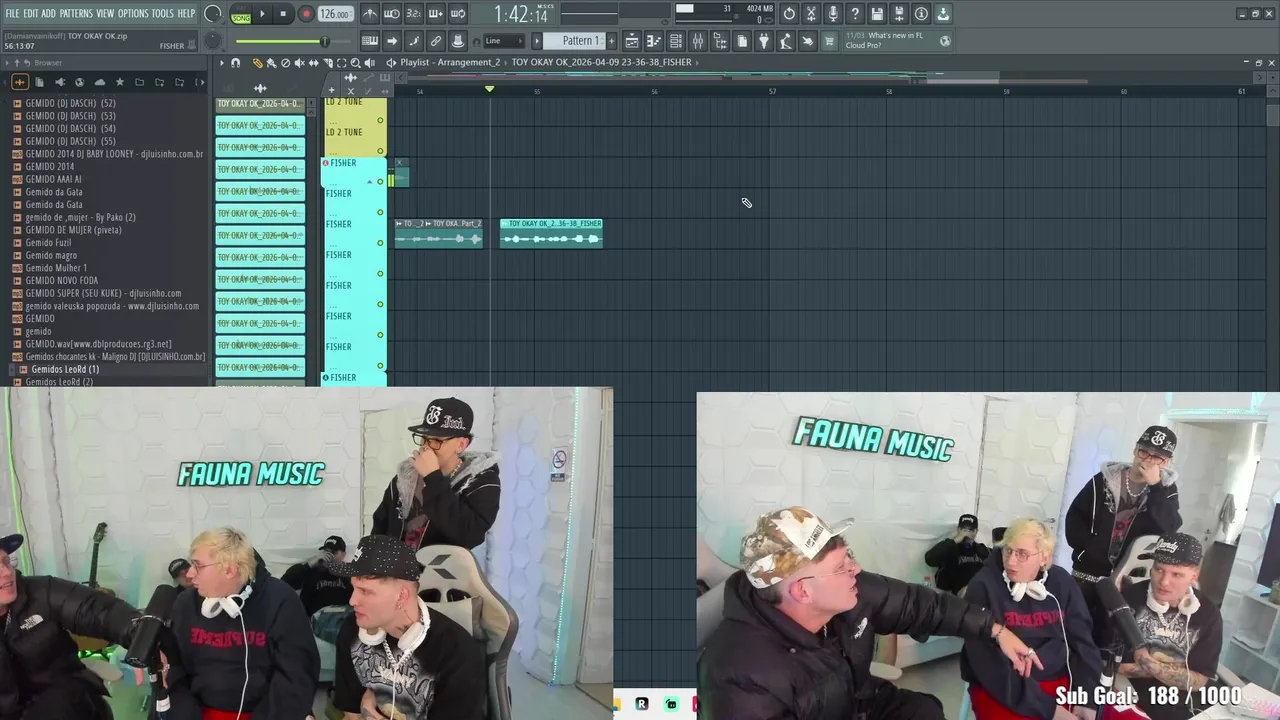
Task: Click the shopping cart content library icon
Action: [x=829, y=41]
